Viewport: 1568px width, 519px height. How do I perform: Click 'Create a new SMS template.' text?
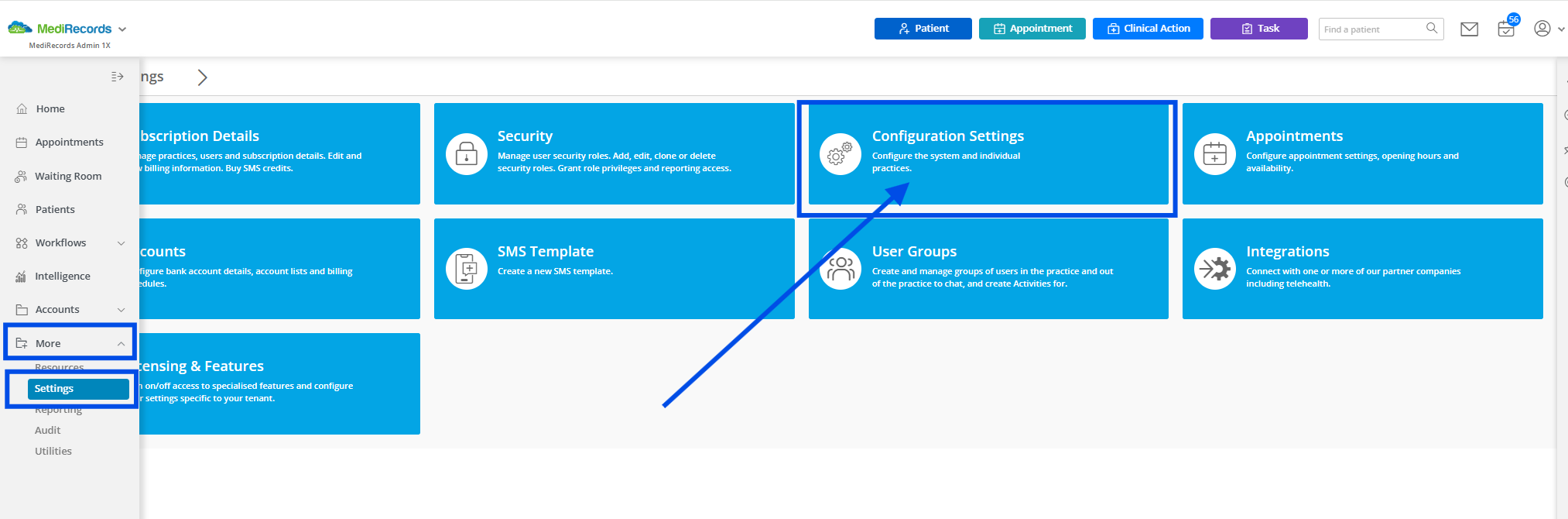point(555,271)
